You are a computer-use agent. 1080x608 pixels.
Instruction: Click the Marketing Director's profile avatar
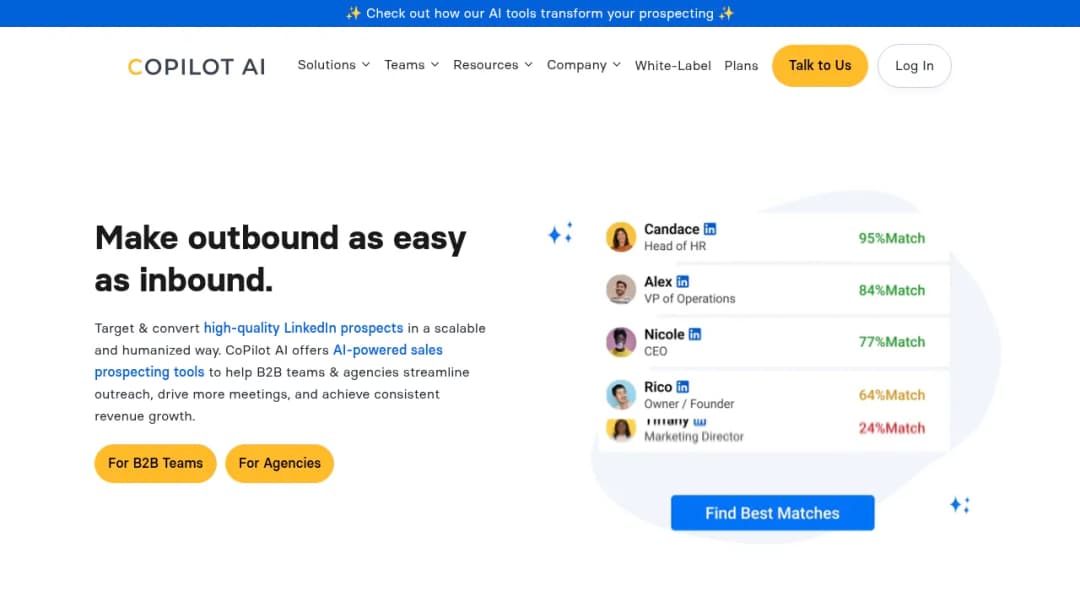pos(621,429)
